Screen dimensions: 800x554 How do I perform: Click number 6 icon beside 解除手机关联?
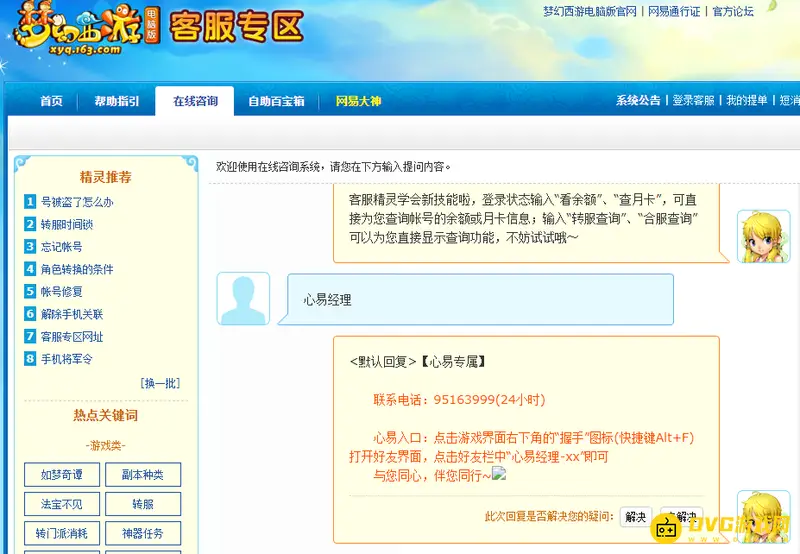30,314
